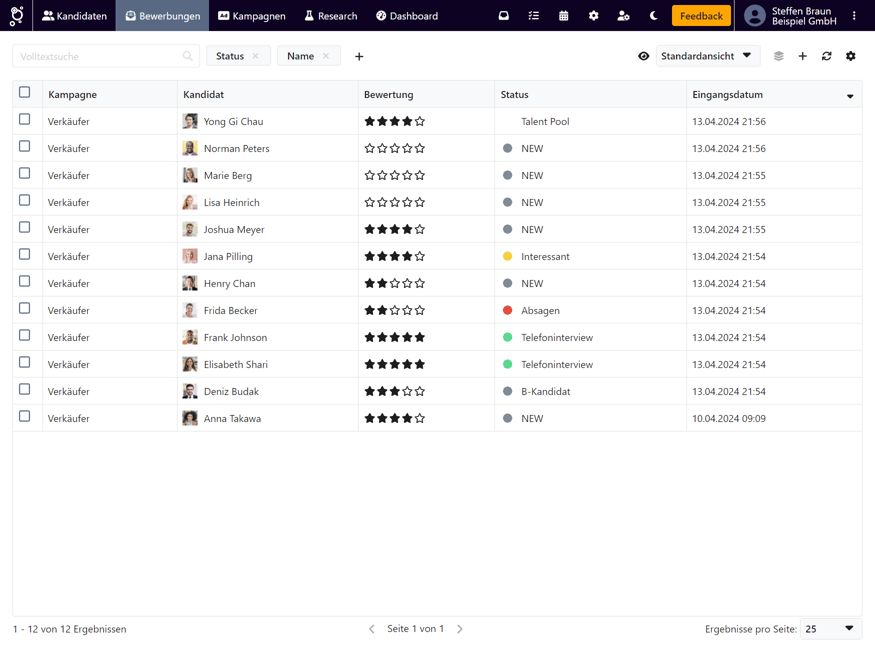Toggle dark mode moon icon
Image resolution: width=875 pixels, height=652 pixels.
[x=654, y=16]
